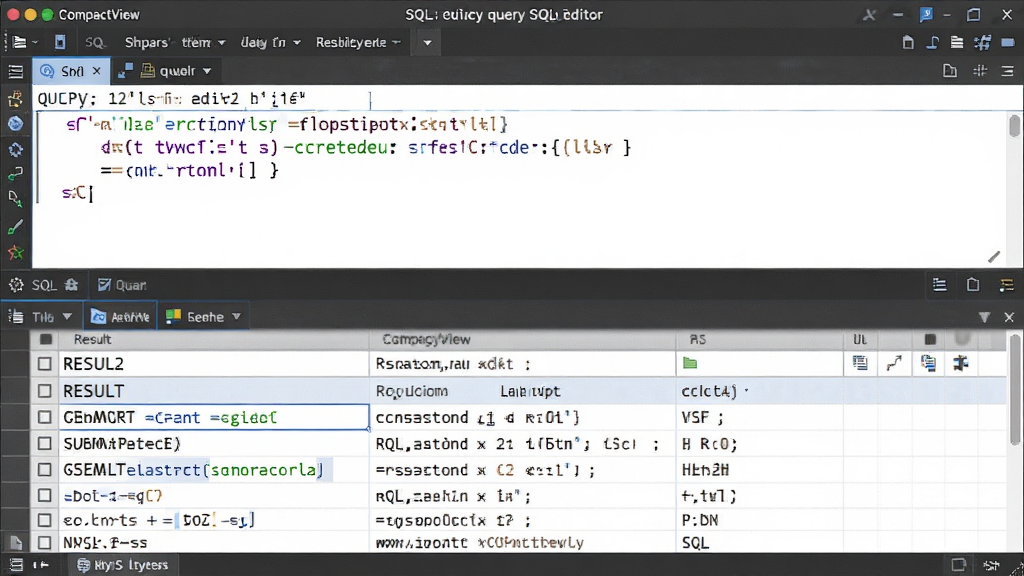
Task: Click the gear icon in left sidebar
Action: 16,150
